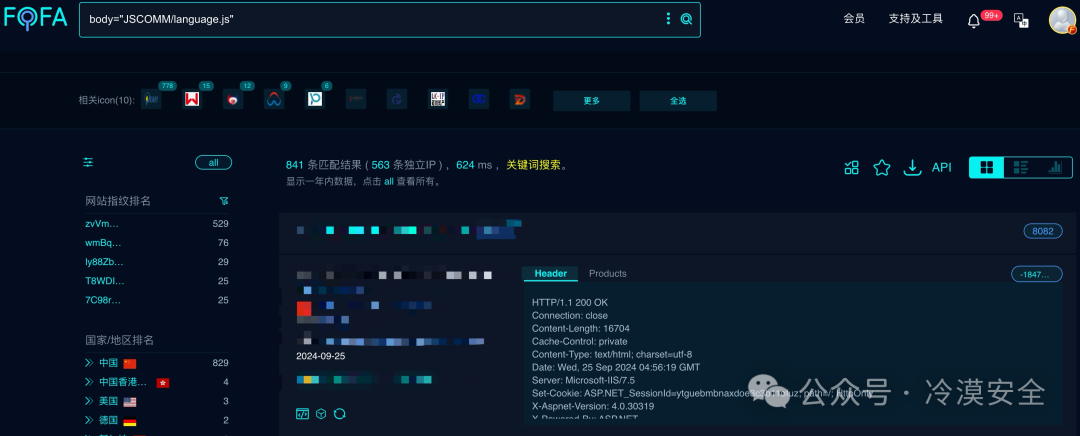The width and height of the screenshot is (1080, 436).
Task: Click the 2024-09-25 date text
Action: tap(320, 356)
